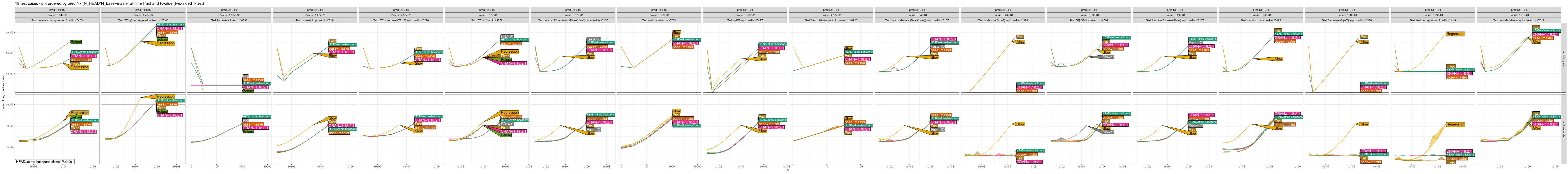The height and width of the screenshot is (174, 1568).
Task: Click the 'HEAD=atime-backports slower P<0.001' legend box
Action: [44, 162]
